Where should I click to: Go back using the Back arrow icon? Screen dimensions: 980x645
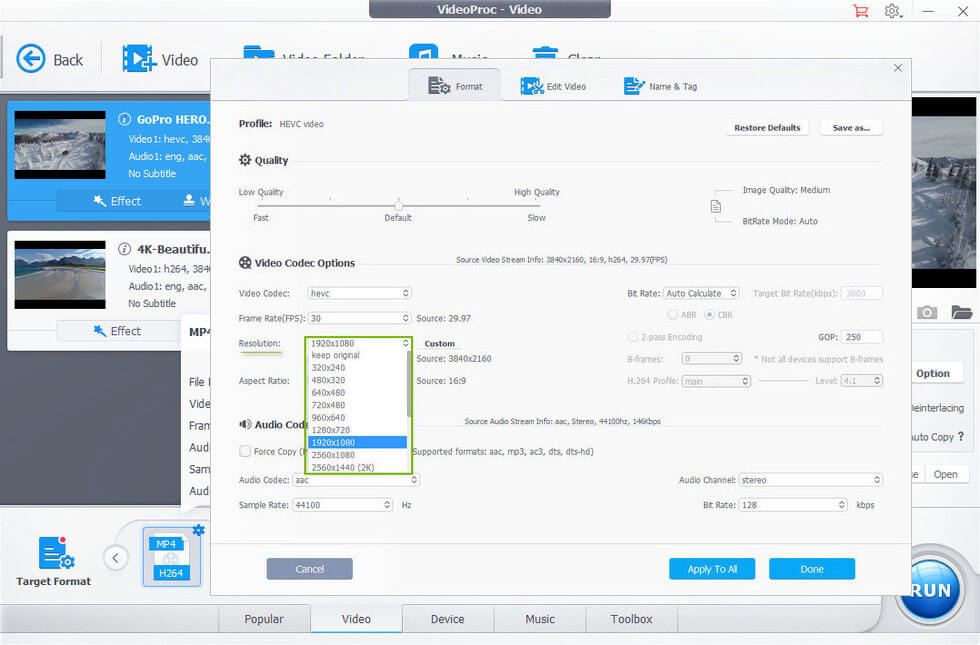(31, 59)
